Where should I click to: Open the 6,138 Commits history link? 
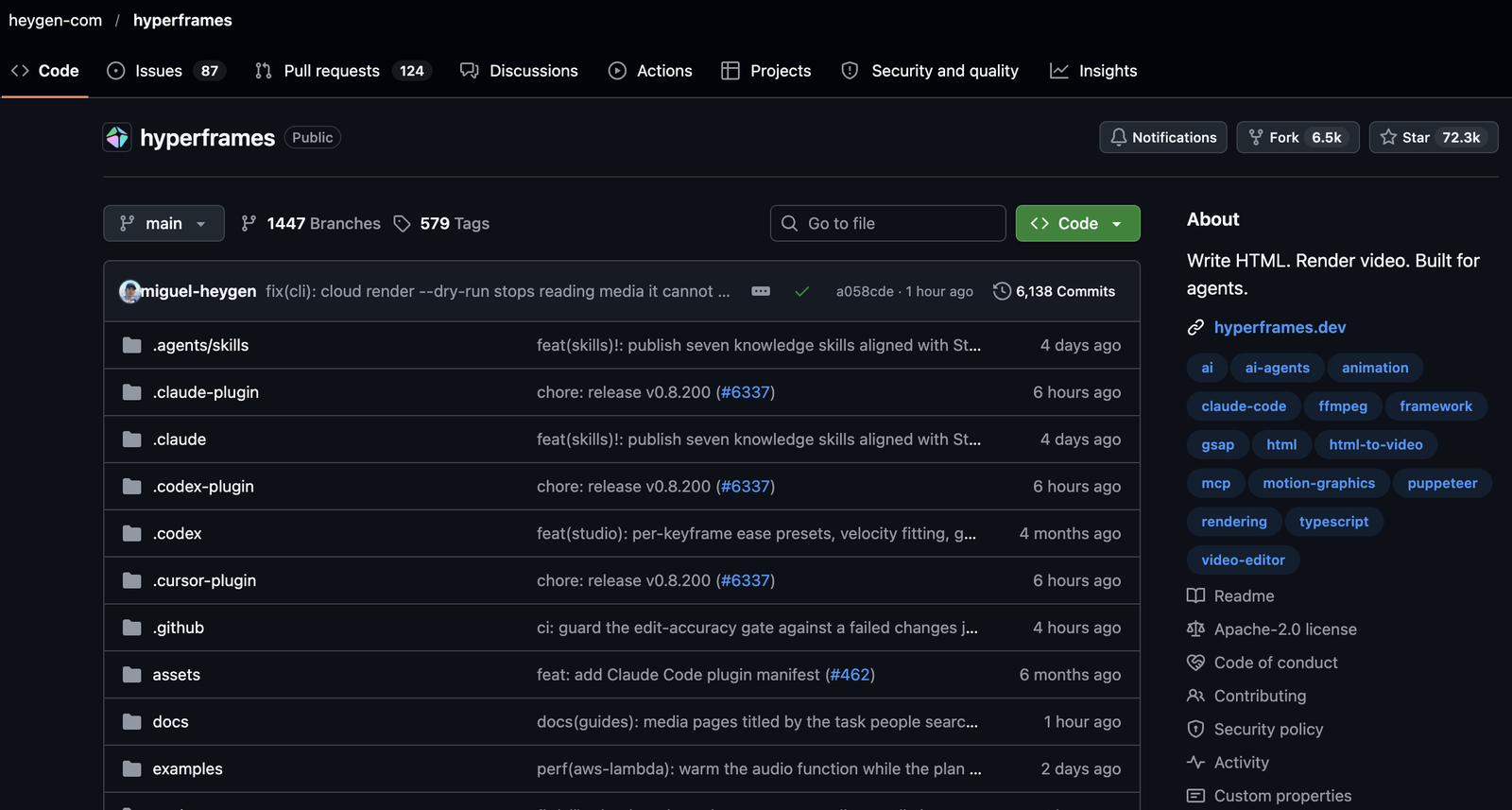click(x=1055, y=291)
